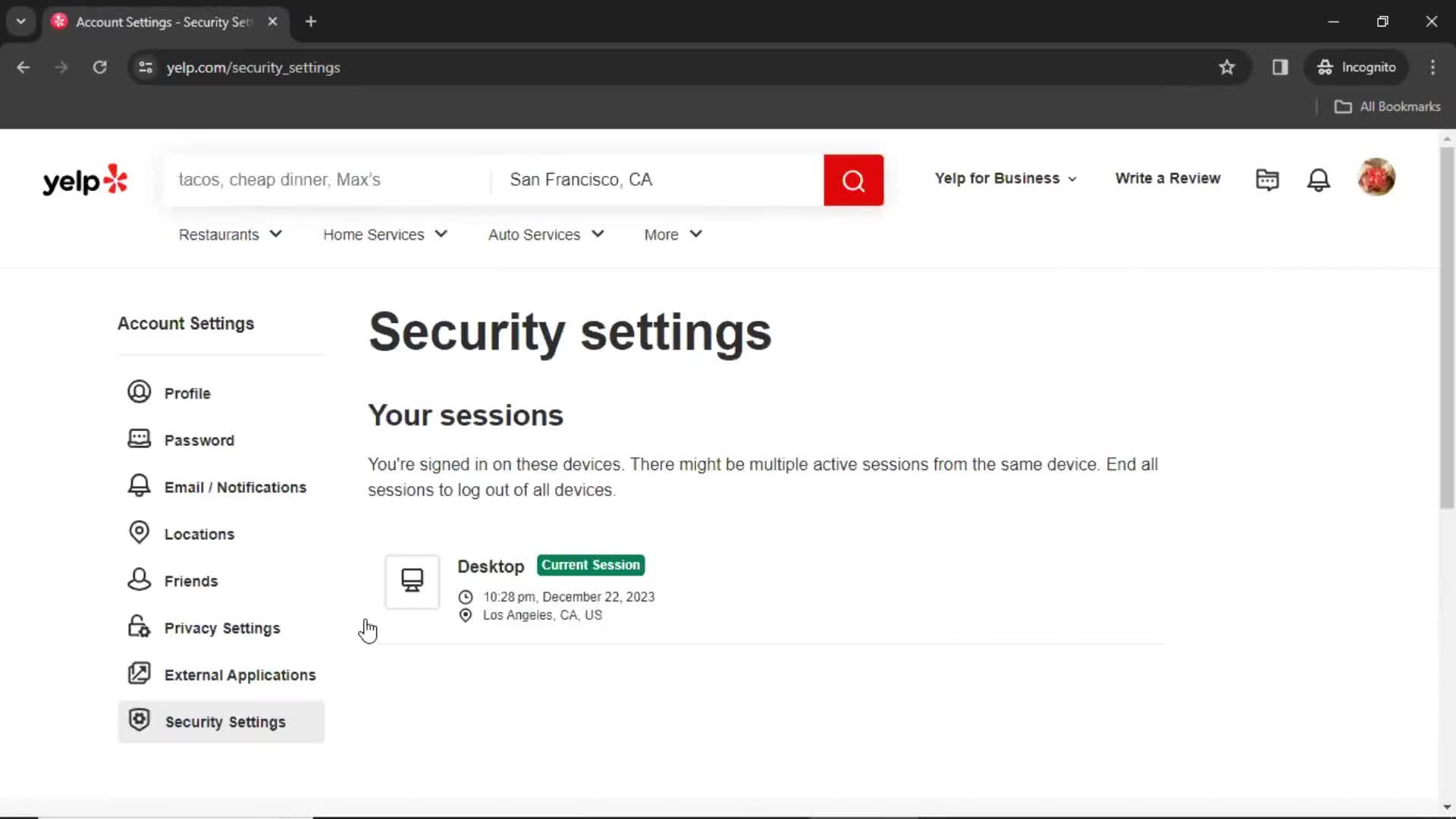Expand the Restaurants dropdown
The height and width of the screenshot is (819, 1456).
(x=230, y=235)
